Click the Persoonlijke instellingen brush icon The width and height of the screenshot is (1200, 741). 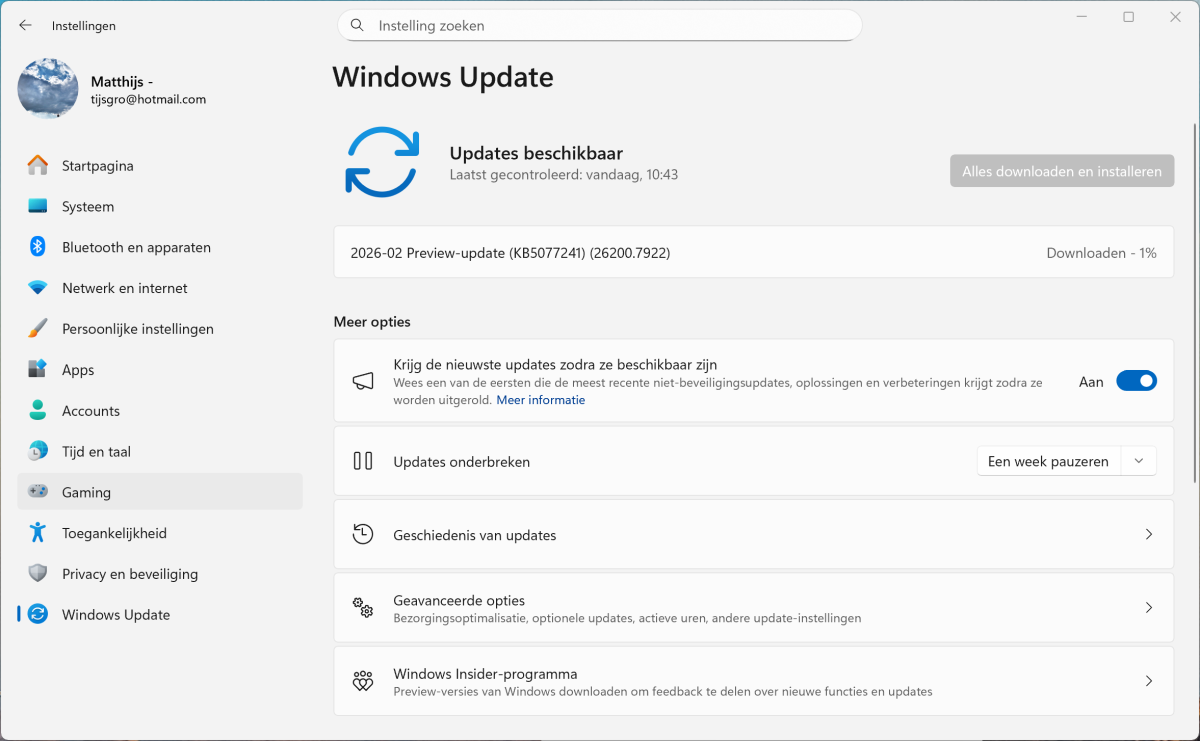[38, 329]
